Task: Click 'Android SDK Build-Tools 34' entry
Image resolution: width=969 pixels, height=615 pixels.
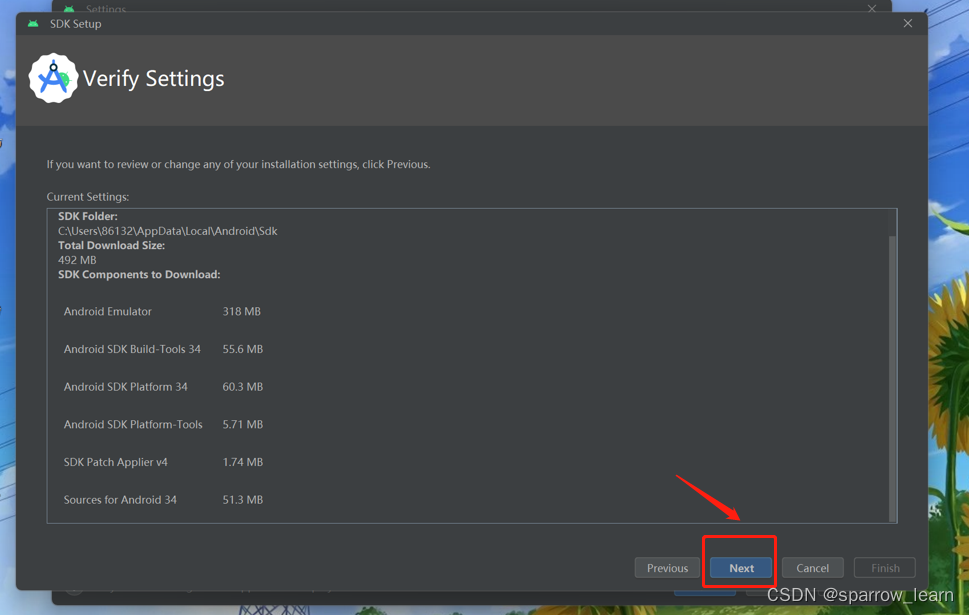Action: click(x=132, y=349)
